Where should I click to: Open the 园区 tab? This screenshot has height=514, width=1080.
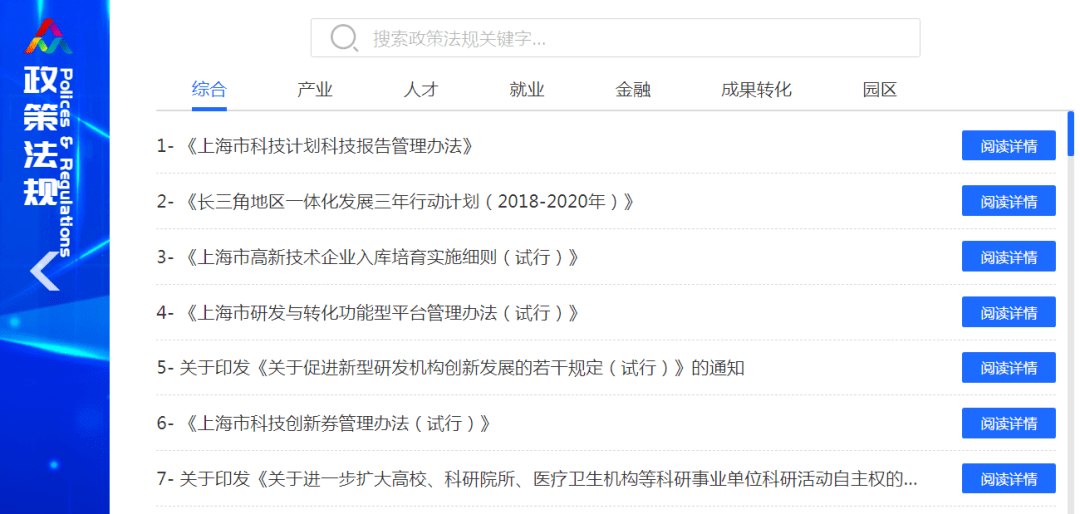tap(880, 90)
